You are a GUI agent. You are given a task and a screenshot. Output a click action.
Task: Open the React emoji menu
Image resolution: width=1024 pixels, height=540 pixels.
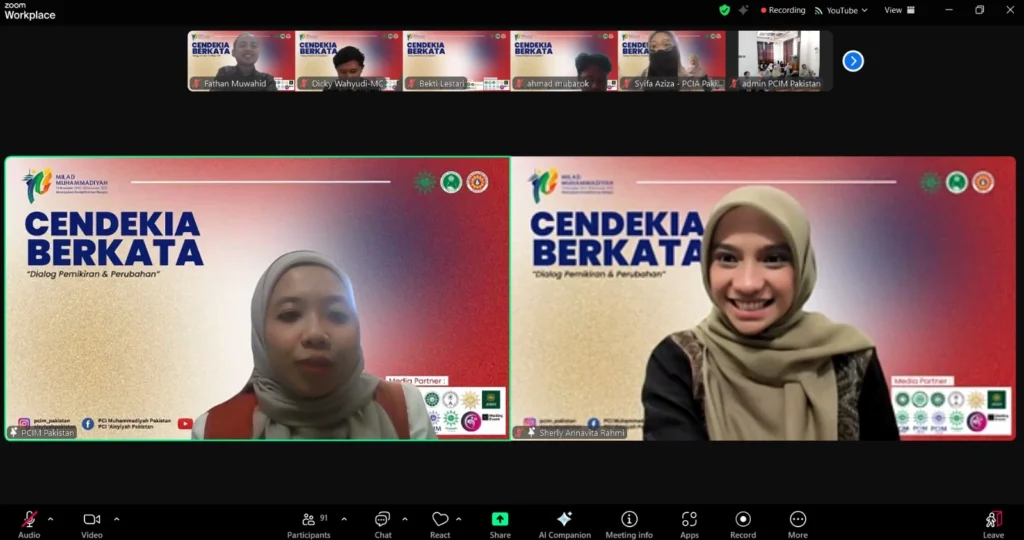[x=440, y=524]
